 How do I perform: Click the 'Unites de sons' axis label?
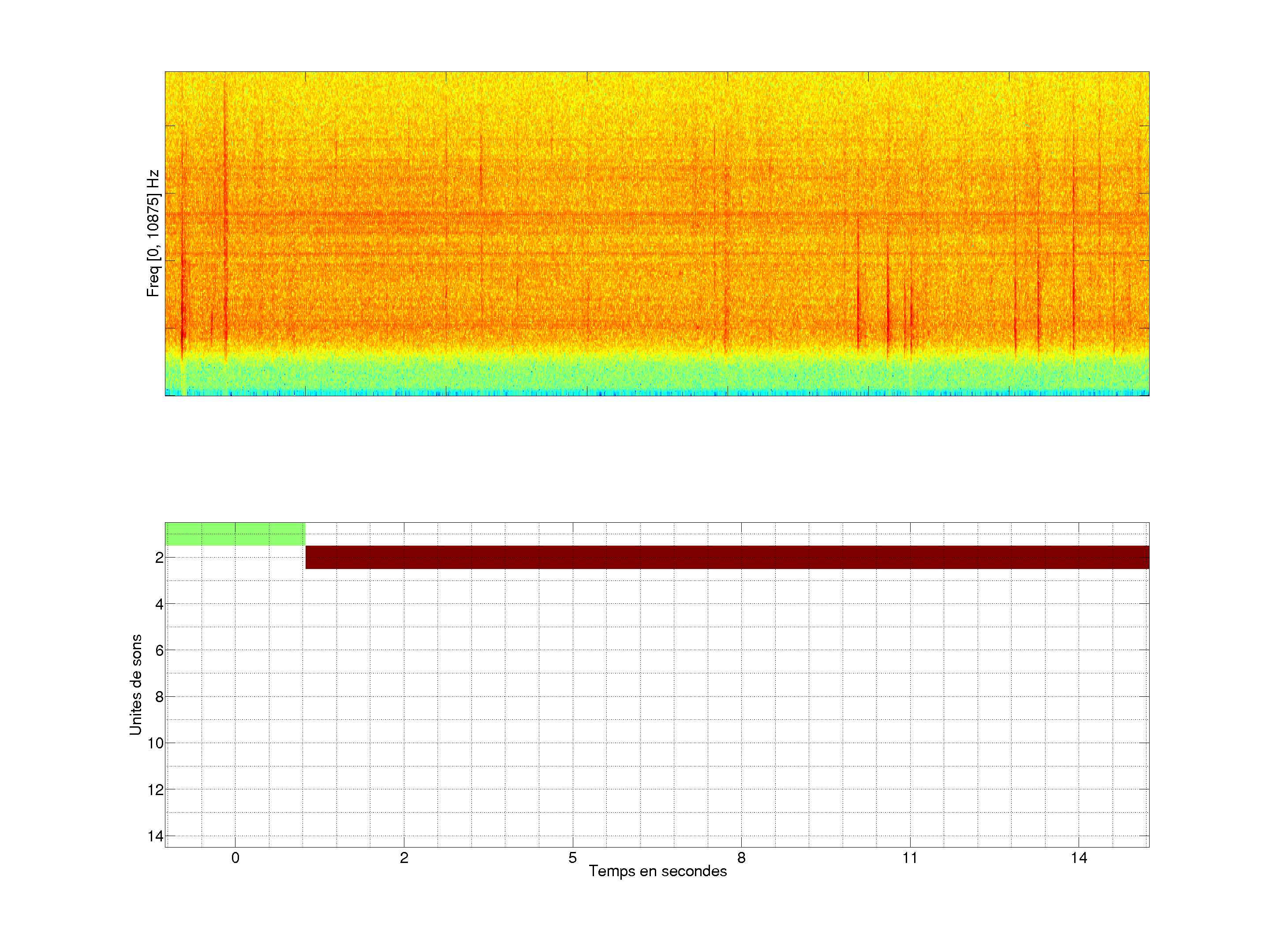click(x=135, y=684)
